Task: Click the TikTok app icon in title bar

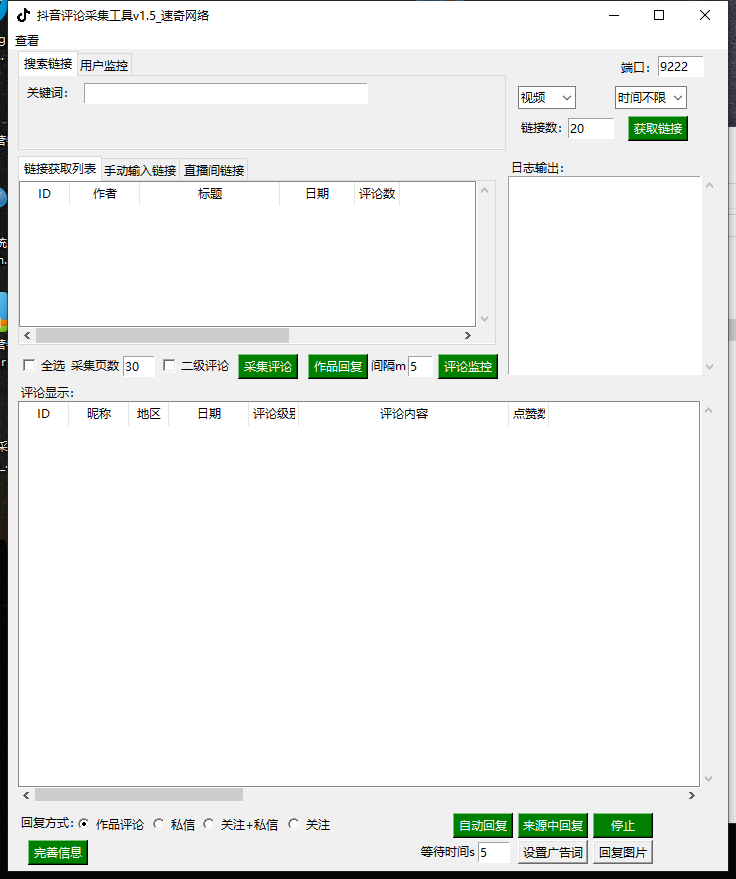Action: pos(22,15)
